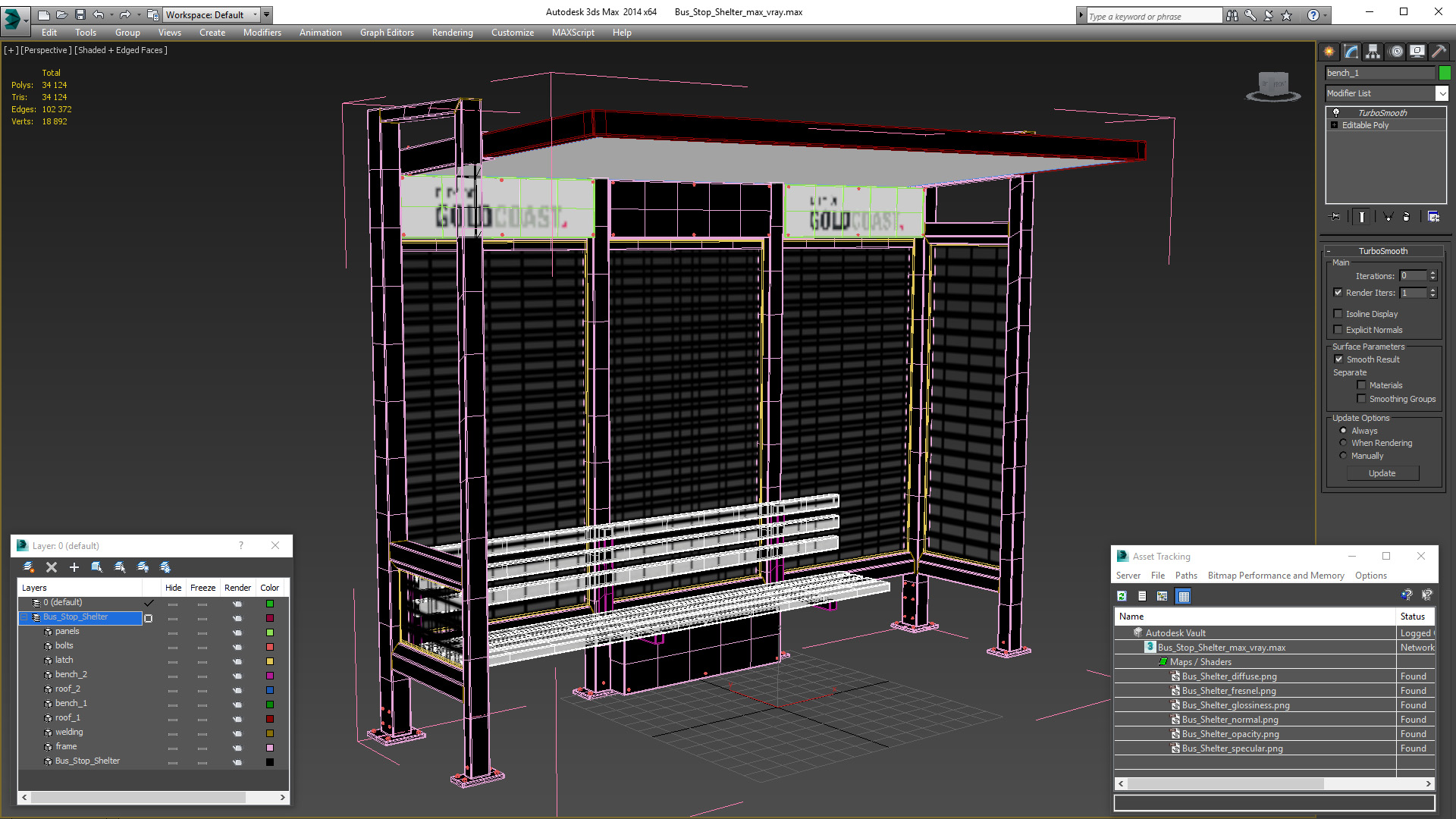The image size is (1456, 819).
Task: Select Always update option radio button
Action: coord(1345,429)
